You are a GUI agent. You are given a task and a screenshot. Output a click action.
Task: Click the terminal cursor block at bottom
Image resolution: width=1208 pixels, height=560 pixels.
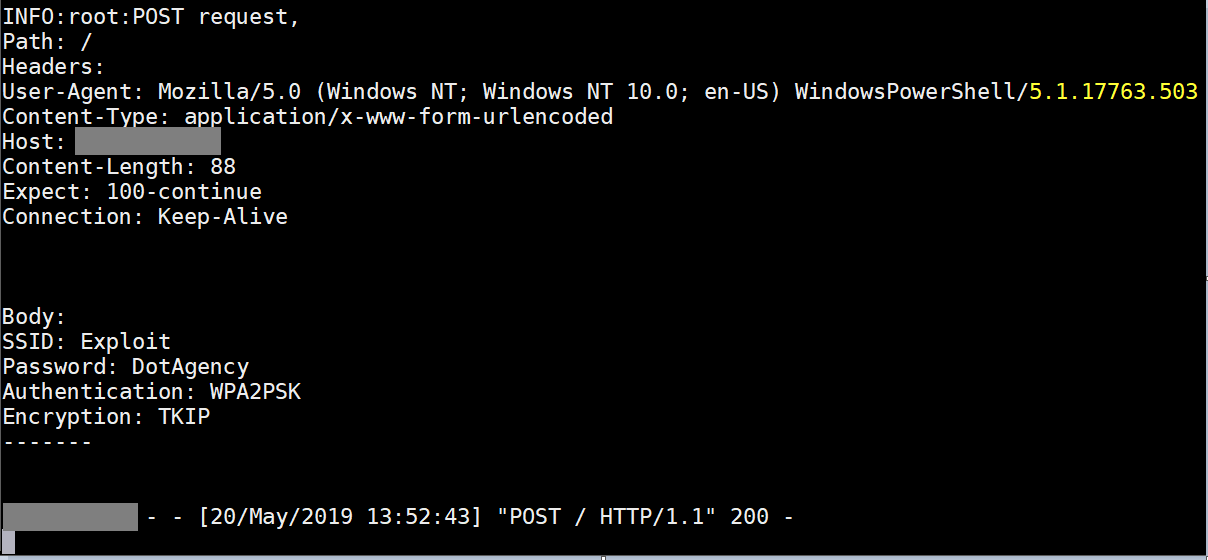point(8,543)
